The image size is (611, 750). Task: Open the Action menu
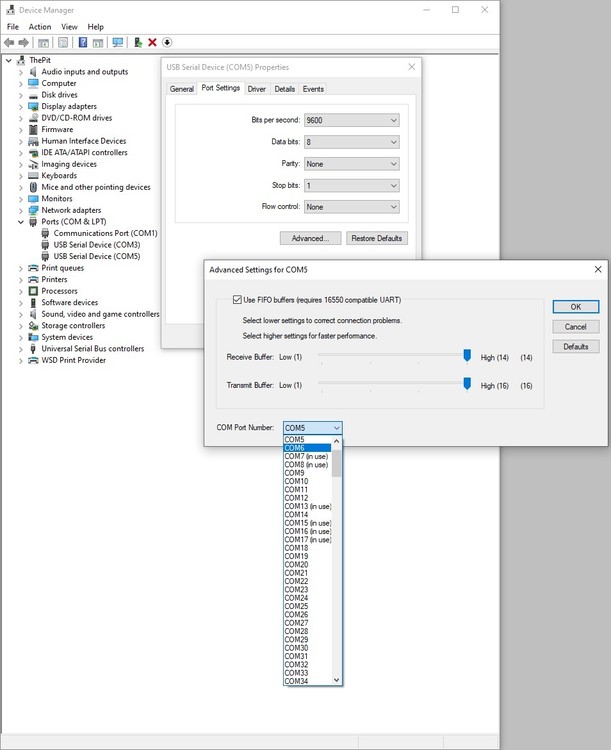(40, 27)
